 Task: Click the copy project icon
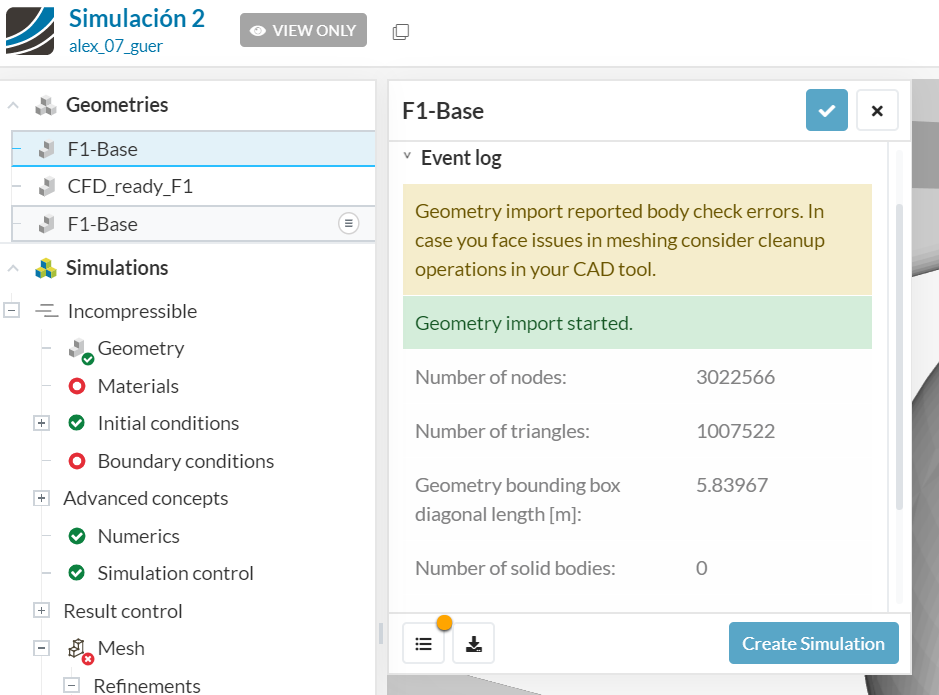401,31
